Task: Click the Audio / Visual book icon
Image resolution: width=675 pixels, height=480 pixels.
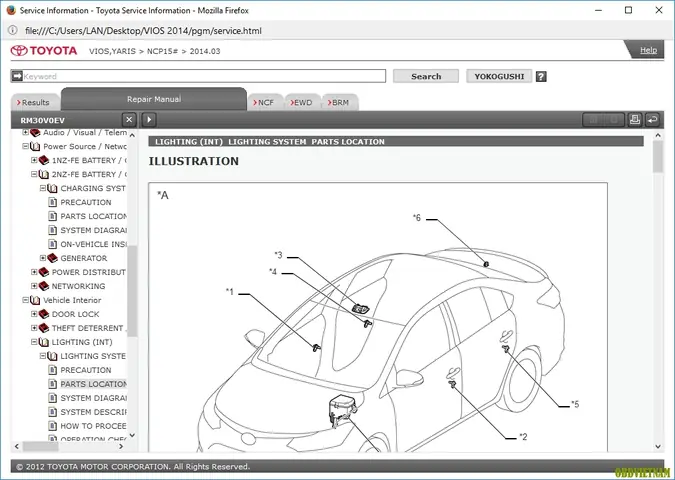Action: 35,133
